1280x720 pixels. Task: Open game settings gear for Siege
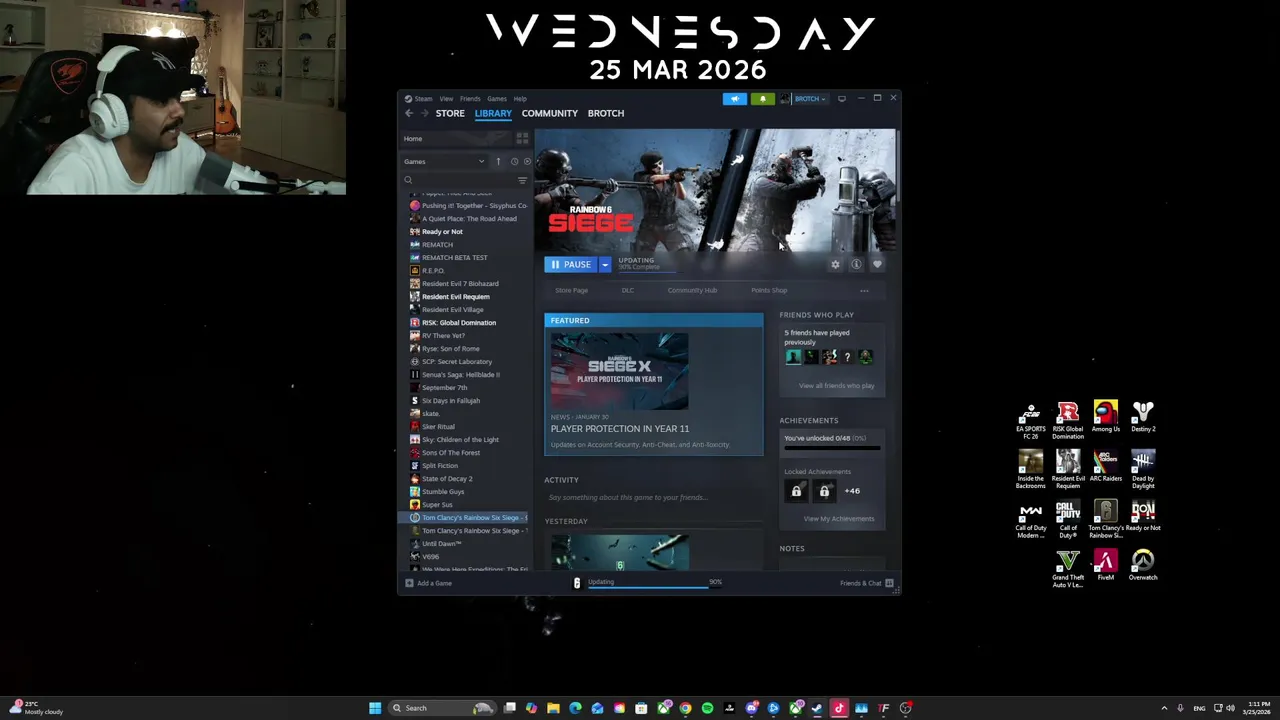coord(835,265)
